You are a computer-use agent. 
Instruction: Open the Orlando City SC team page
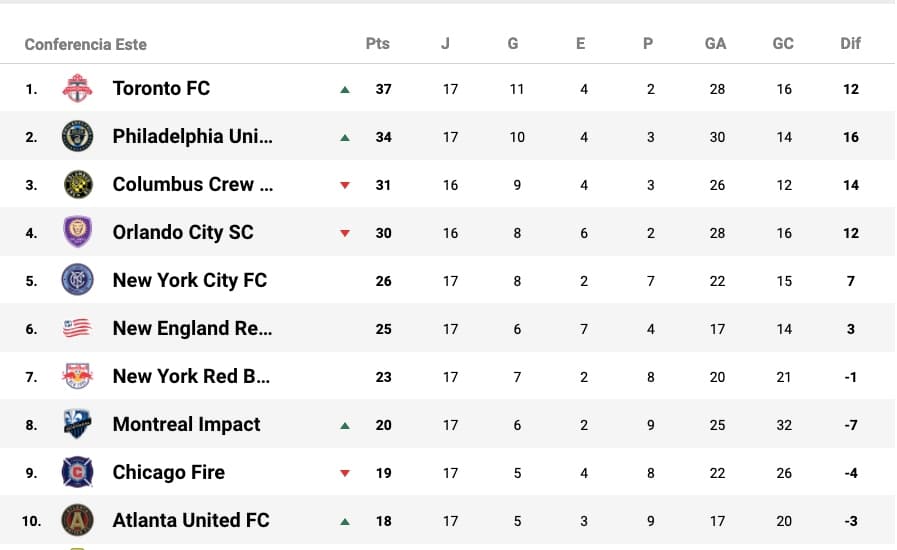pos(183,232)
